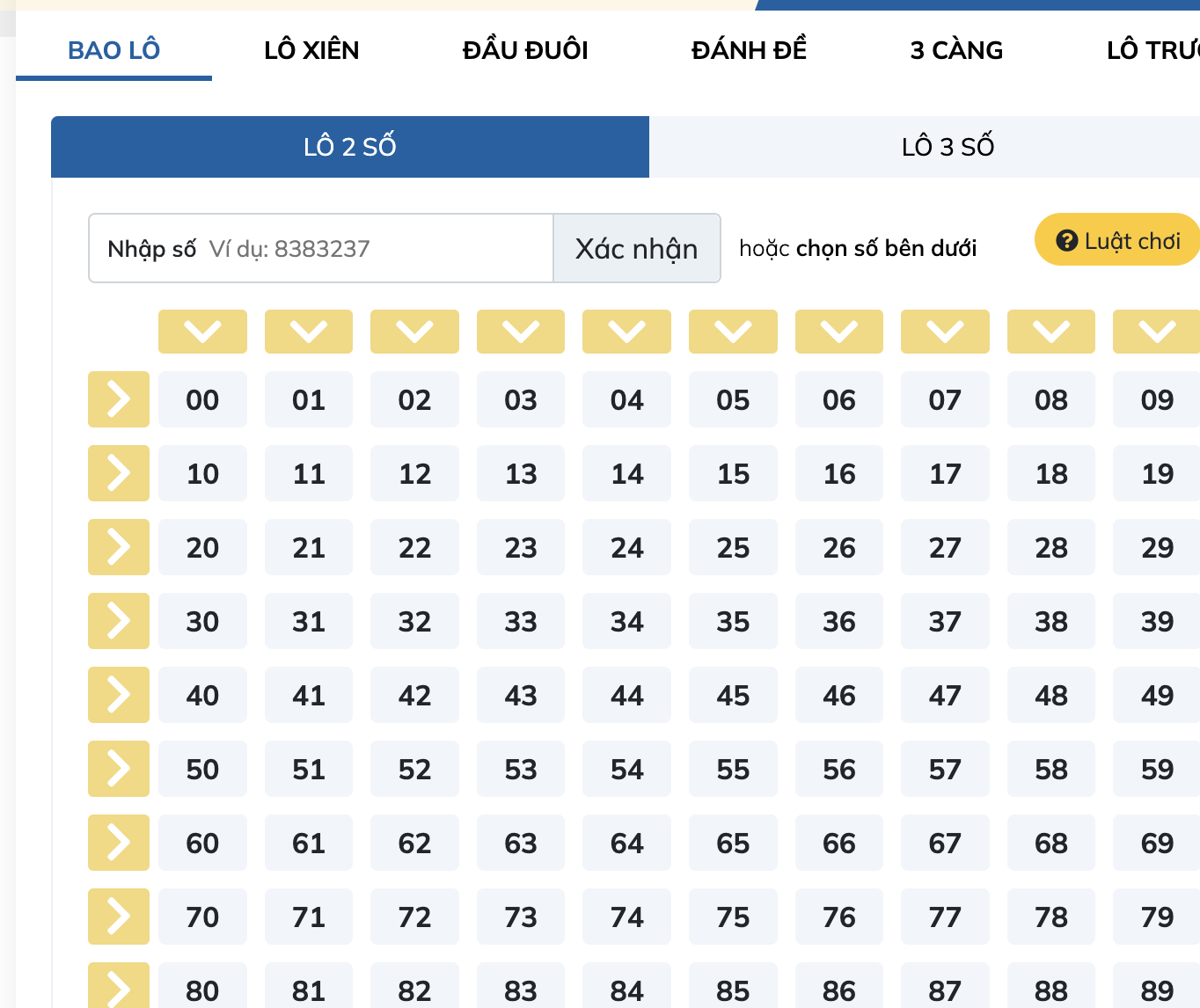Screen dimensions: 1200x1008
Task: Open the ĐÁNH ĐỀ tab
Action: (749, 50)
